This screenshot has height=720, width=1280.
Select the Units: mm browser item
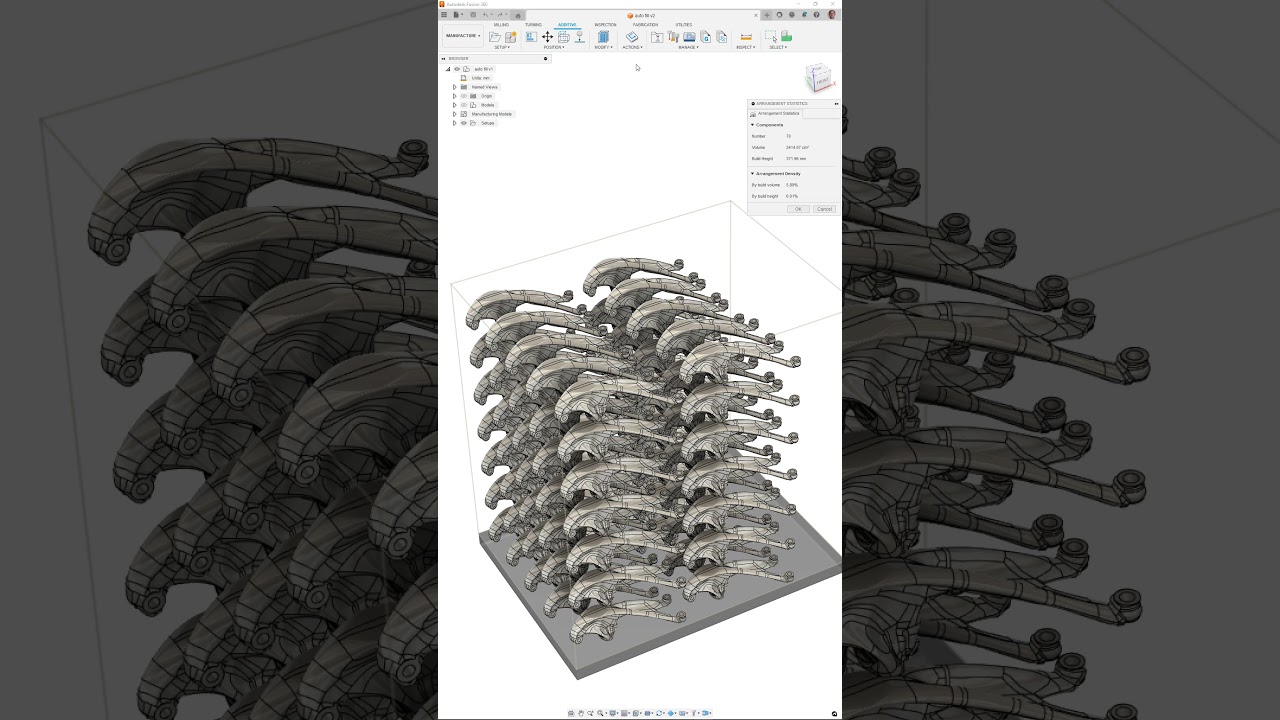(x=481, y=78)
